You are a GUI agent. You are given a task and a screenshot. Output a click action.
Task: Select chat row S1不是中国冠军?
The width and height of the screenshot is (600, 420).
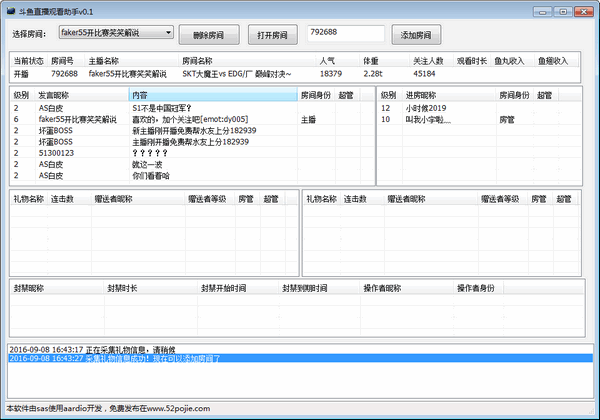tap(192, 108)
